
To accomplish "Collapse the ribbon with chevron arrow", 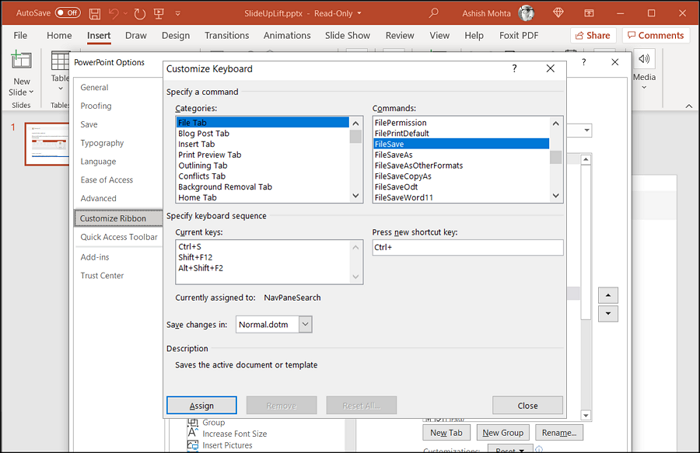I will pyautogui.click(x=689, y=106).
